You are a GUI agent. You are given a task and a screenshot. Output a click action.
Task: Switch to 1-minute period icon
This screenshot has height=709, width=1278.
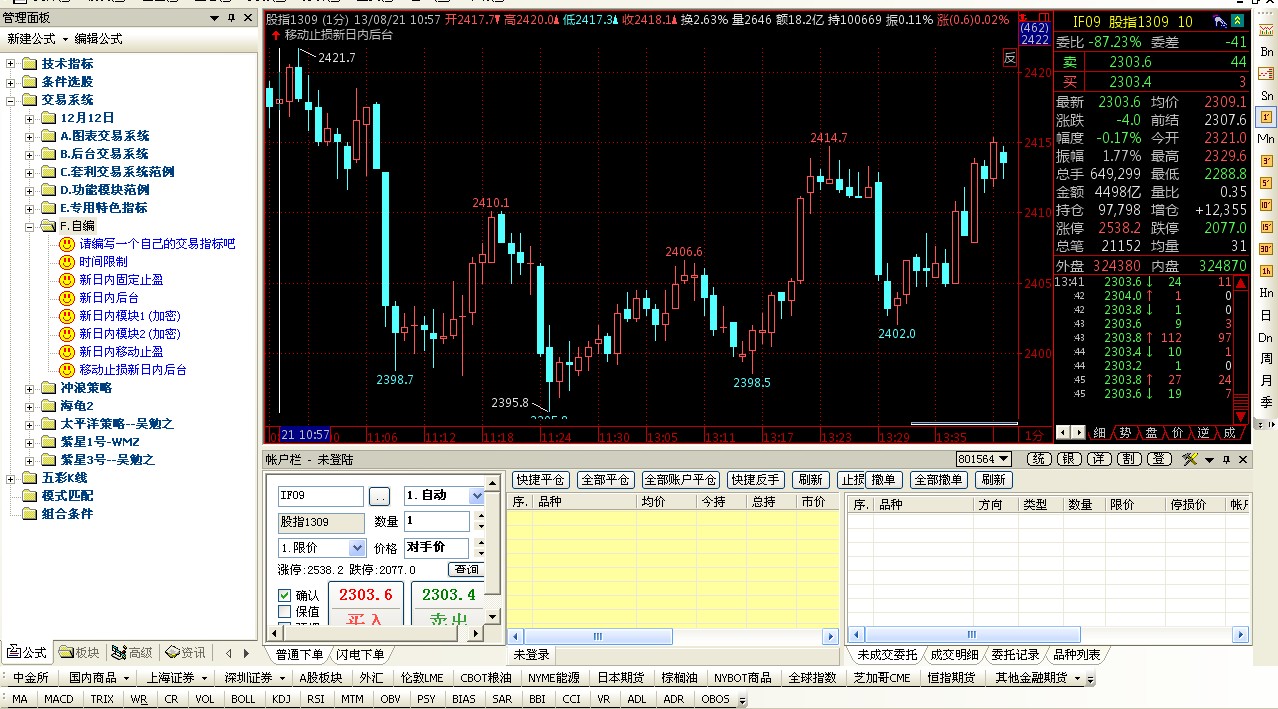click(x=1266, y=117)
